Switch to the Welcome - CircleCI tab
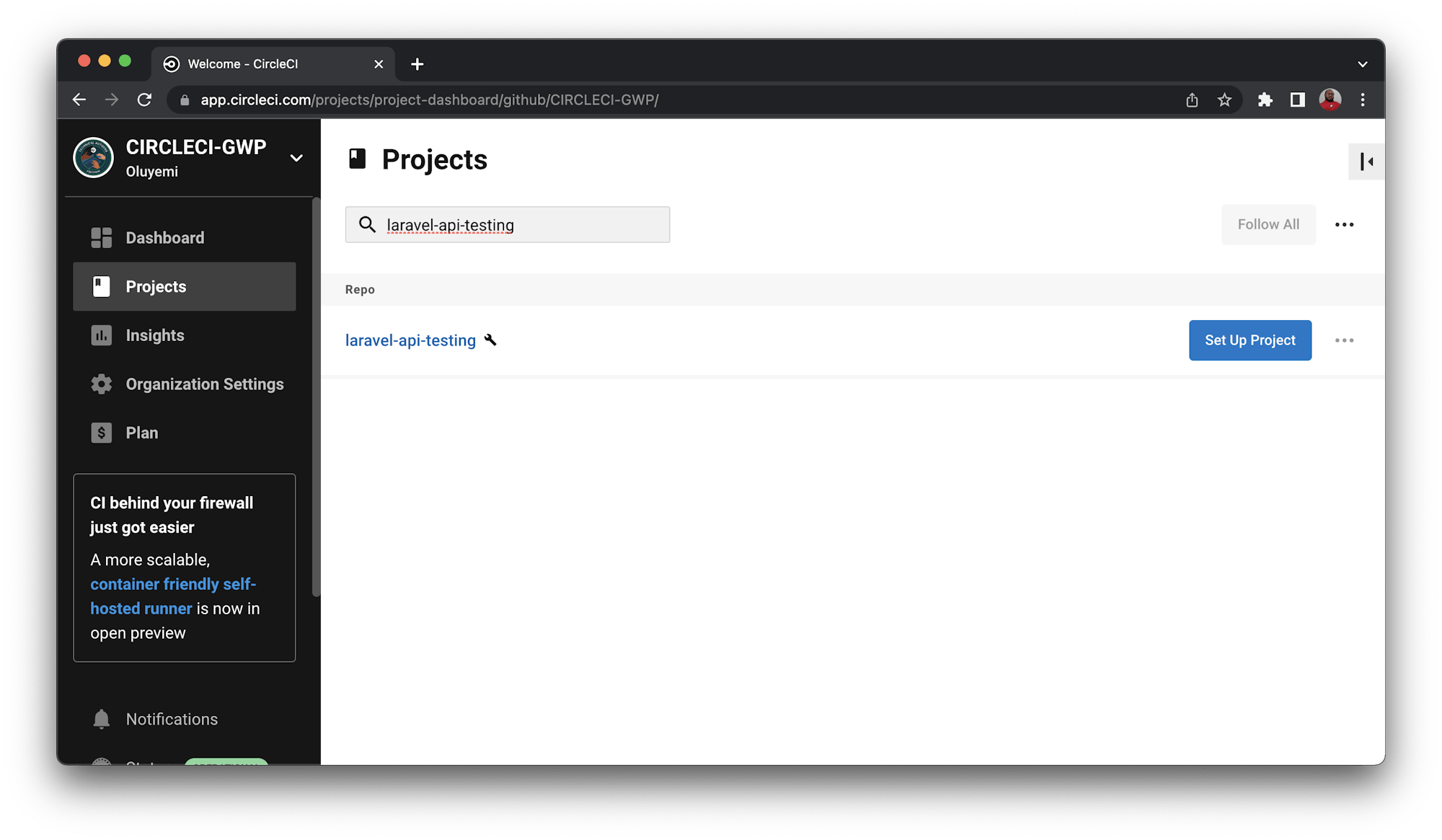1442x840 pixels. [242, 63]
